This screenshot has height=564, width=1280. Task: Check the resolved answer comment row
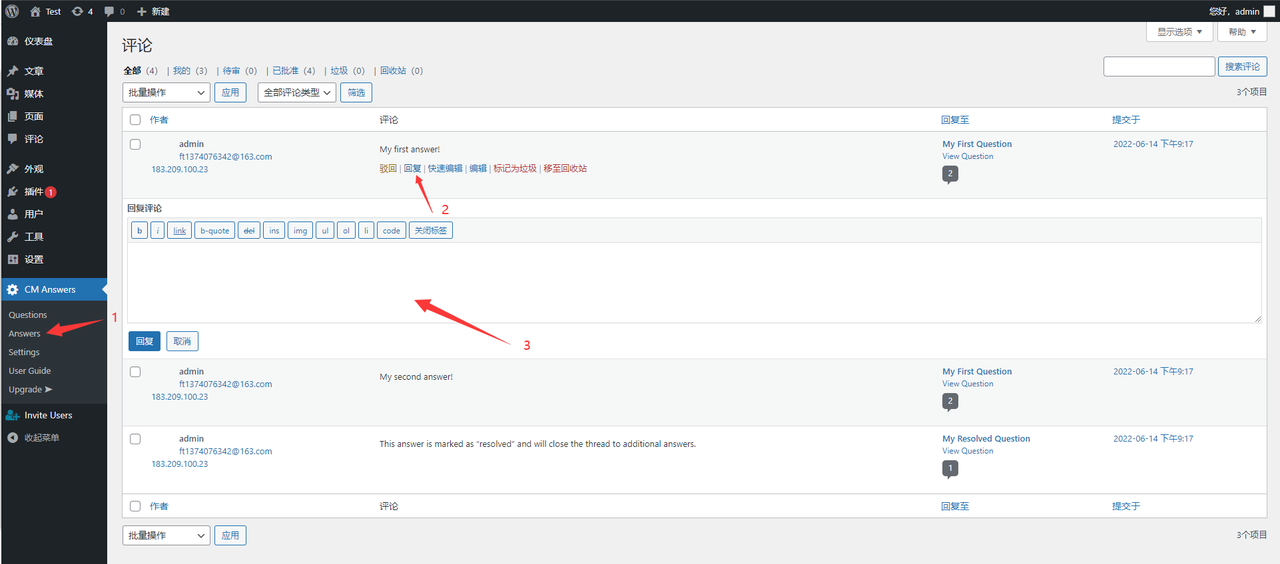click(135, 438)
